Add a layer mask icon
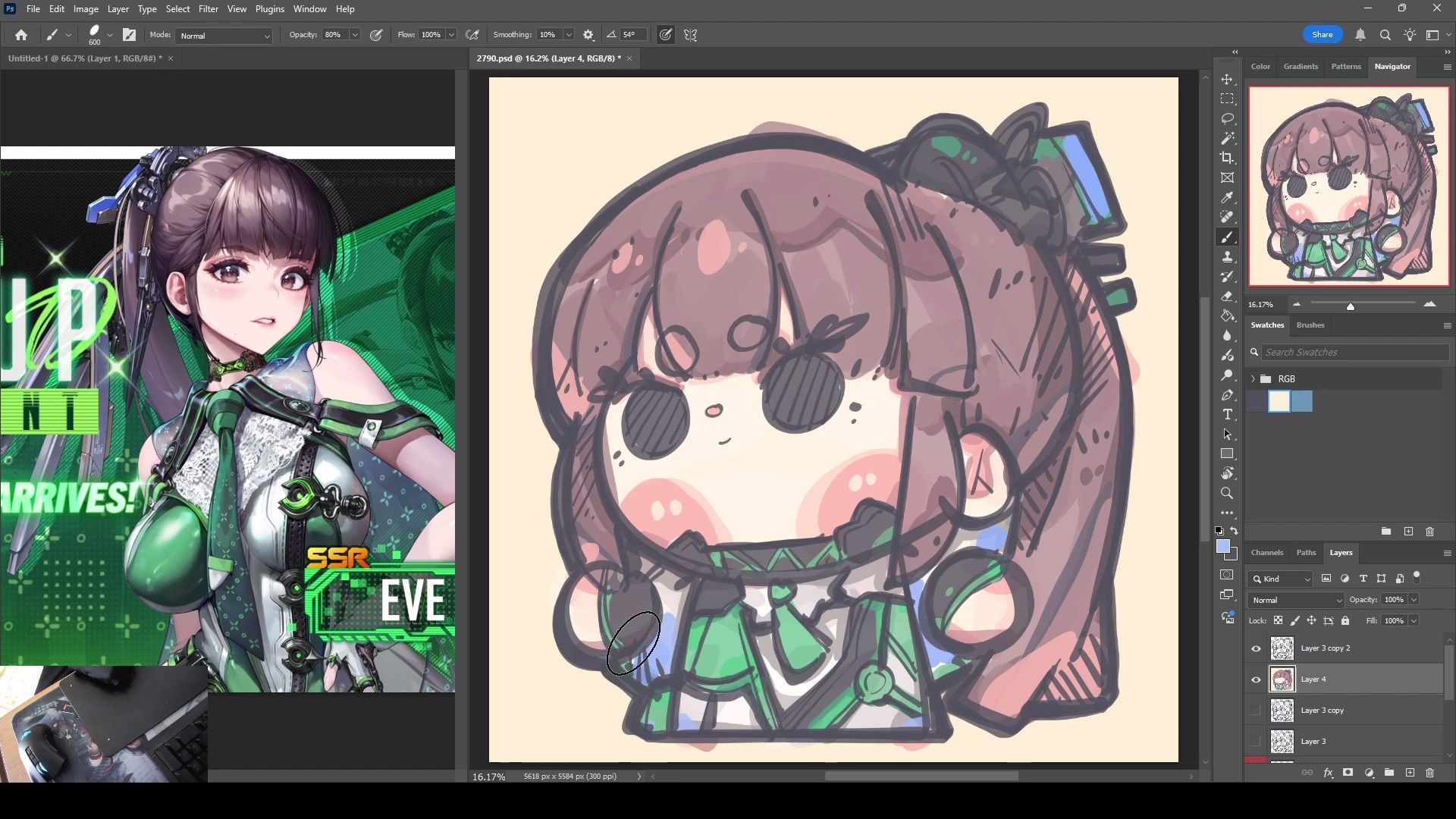The image size is (1456, 819). [x=1348, y=773]
